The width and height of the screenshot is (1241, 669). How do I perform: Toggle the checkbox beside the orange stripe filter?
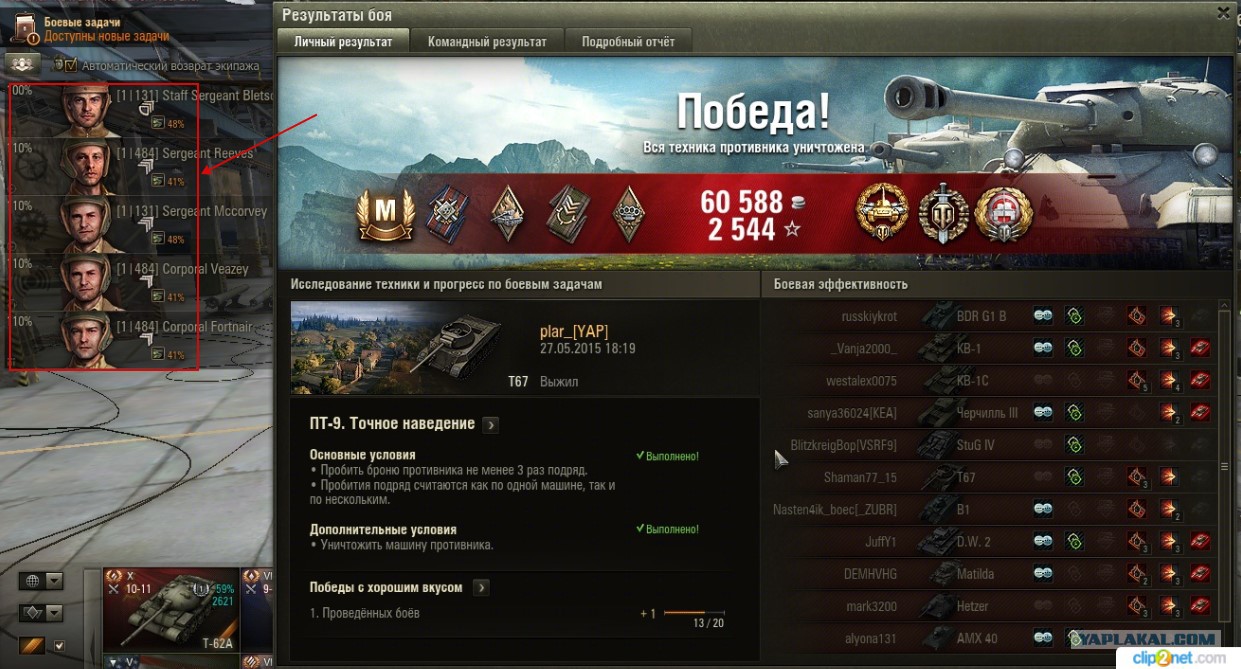(x=60, y=647)
